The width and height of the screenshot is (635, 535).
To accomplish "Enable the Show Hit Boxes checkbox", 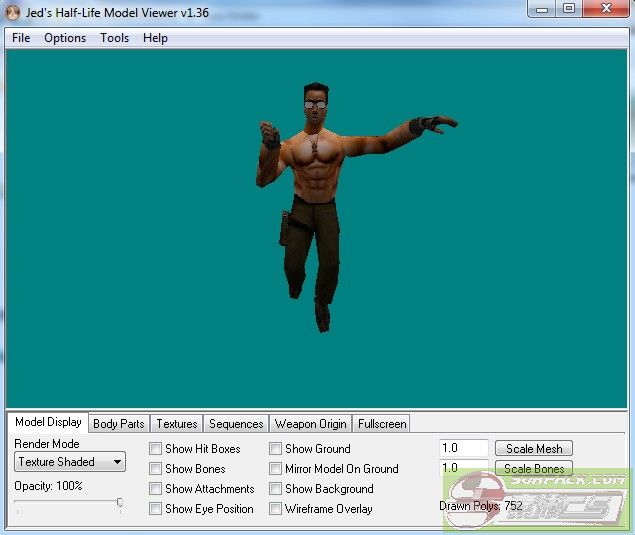I will 156,449.
